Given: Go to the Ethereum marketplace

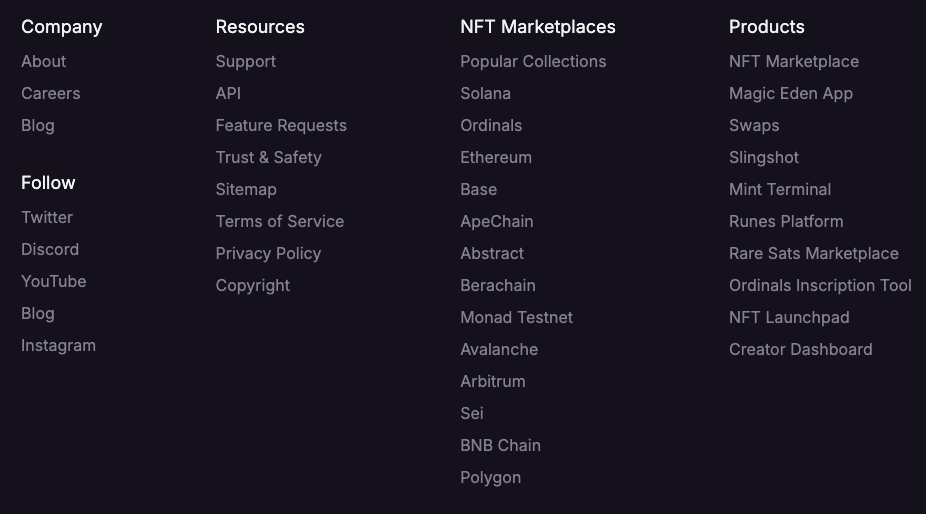Looking at the screenshot, I should click(496, 157).
